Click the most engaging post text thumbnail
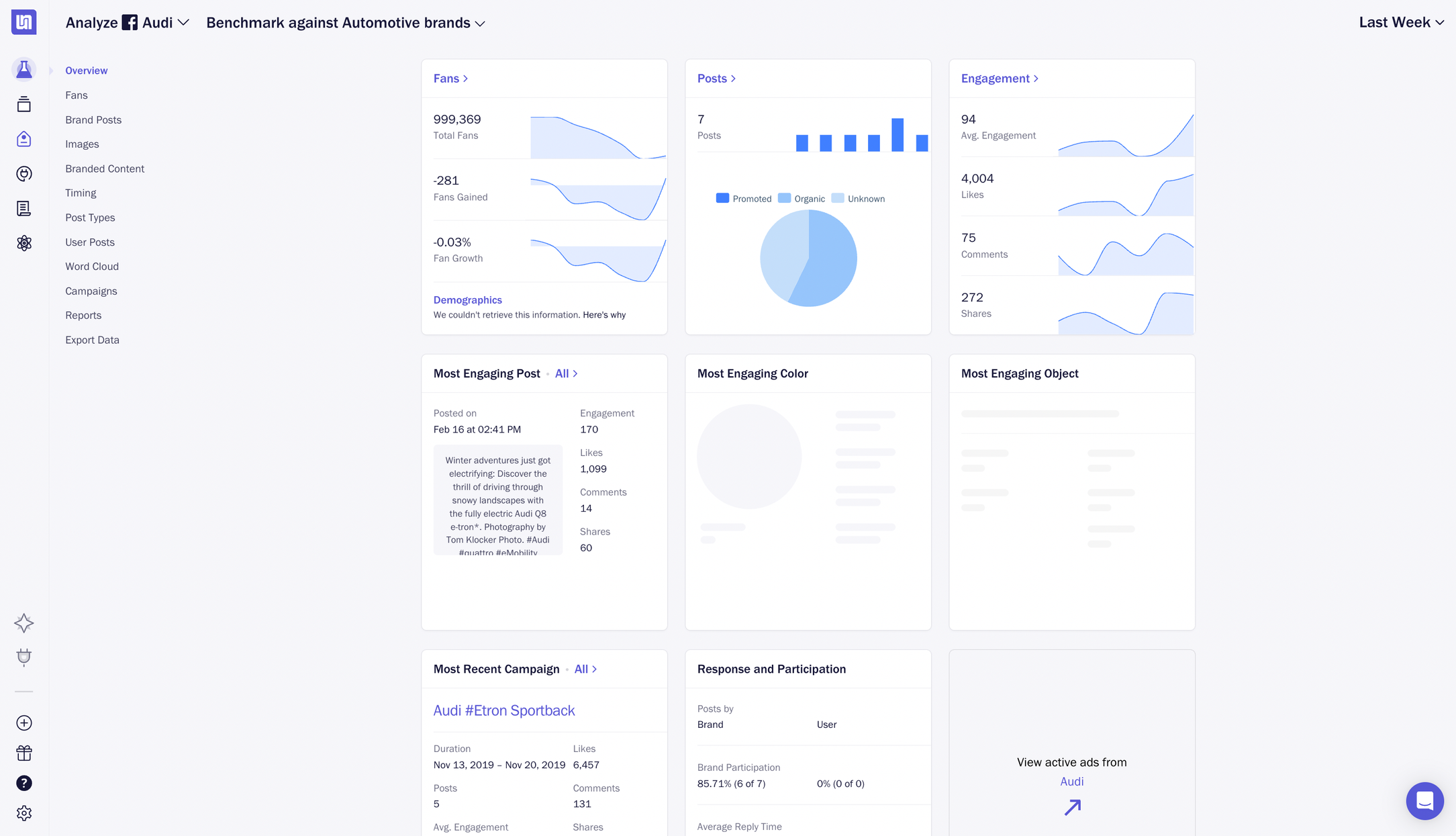The image size is (1456, 836). pyautogui.click(x=498, y=500)
